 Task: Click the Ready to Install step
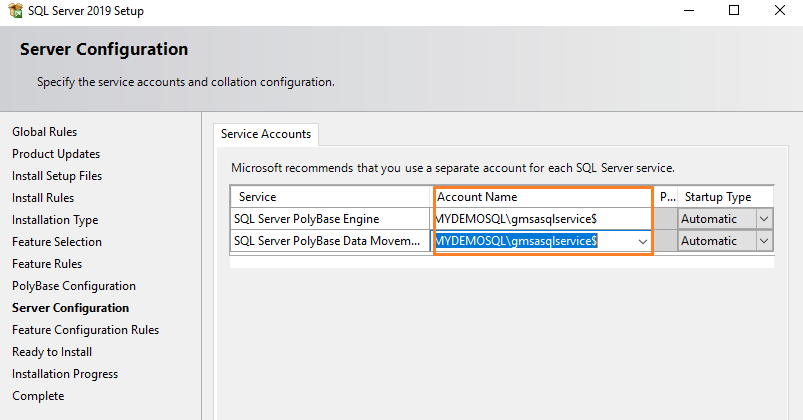52,352
